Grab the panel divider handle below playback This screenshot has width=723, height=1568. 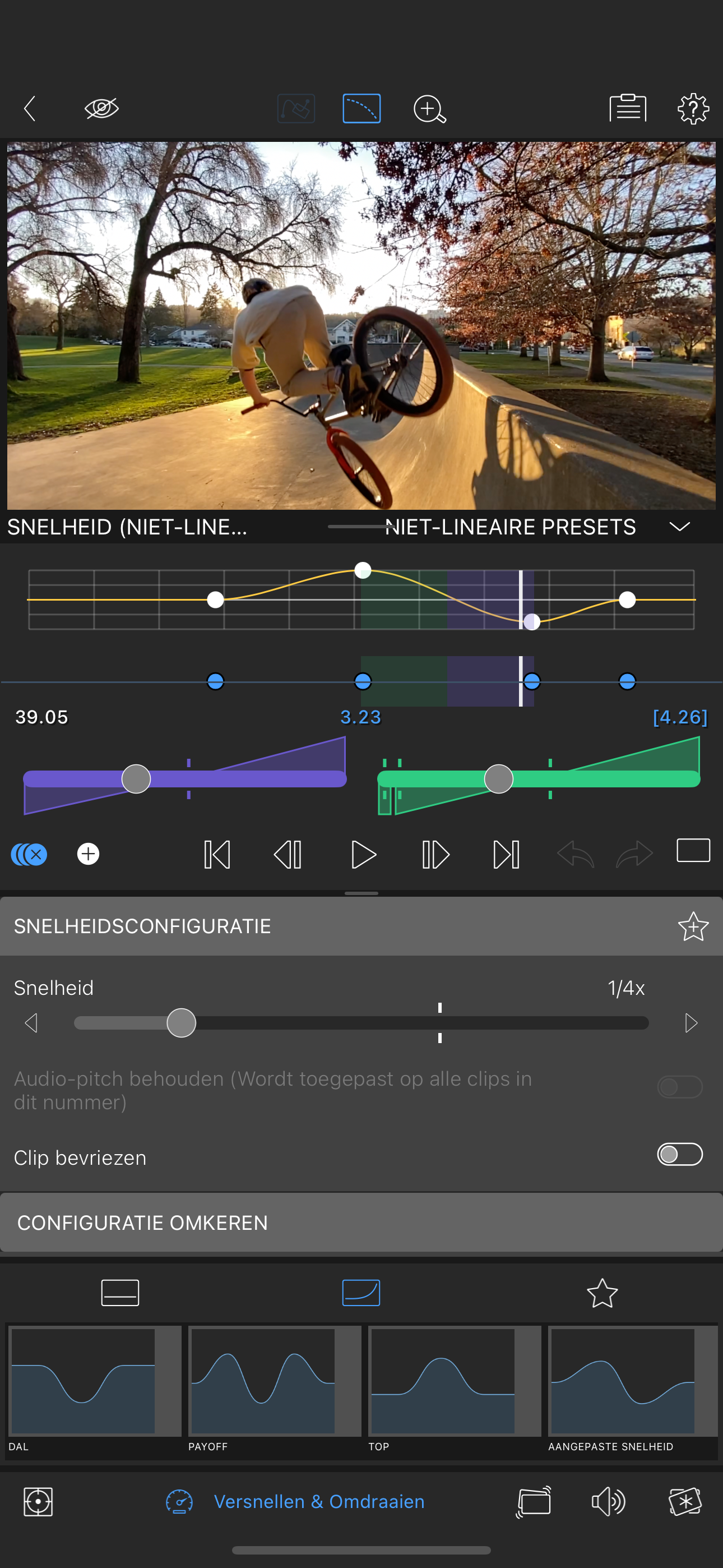click(361, 893)
